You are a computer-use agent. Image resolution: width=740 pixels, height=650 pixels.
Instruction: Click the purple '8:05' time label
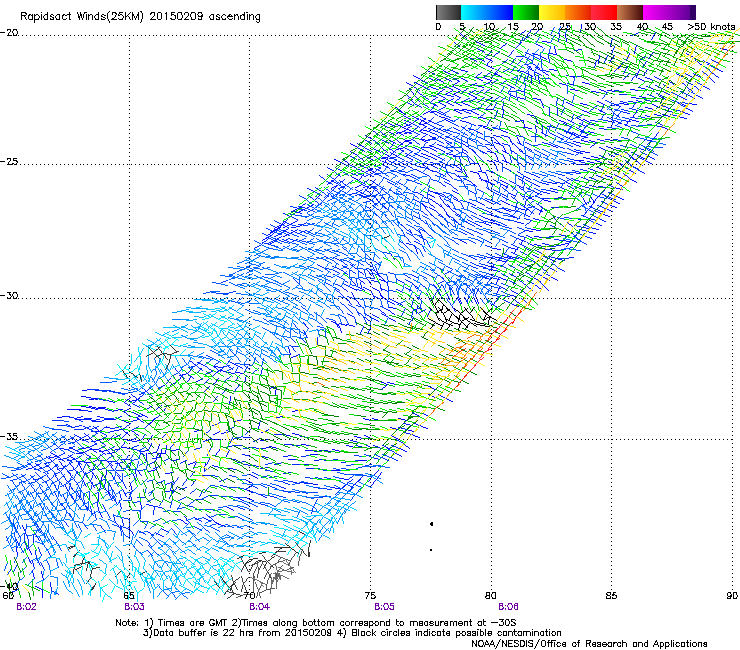point(384,607)
